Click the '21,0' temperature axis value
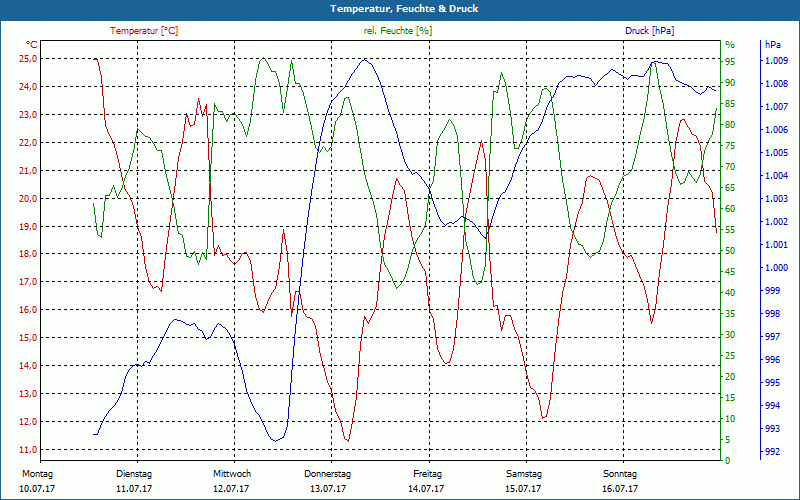 [28, 170]
